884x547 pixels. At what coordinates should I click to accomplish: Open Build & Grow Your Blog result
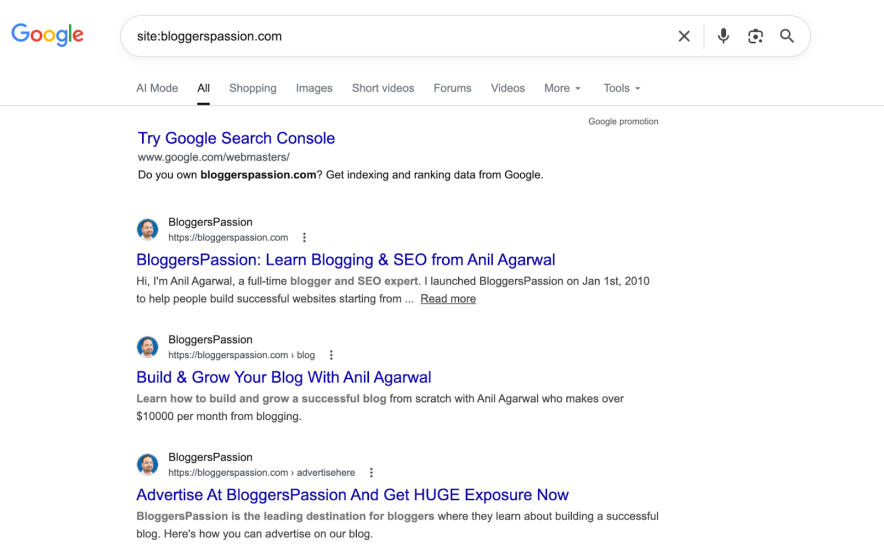click(284, 377)
